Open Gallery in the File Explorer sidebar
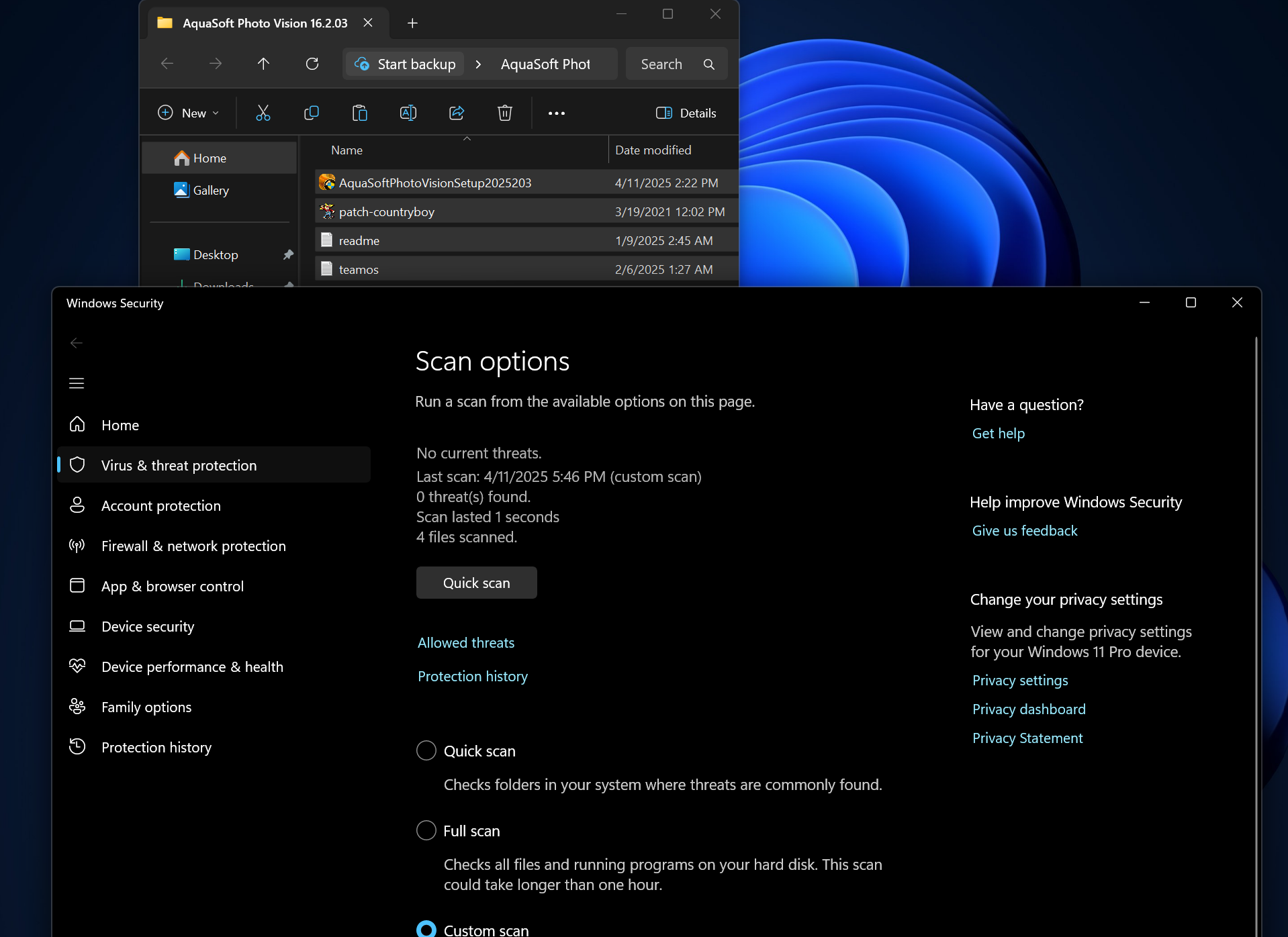Image resolution: width=1288 pixels, height=937 pixels. coord(220,191)
